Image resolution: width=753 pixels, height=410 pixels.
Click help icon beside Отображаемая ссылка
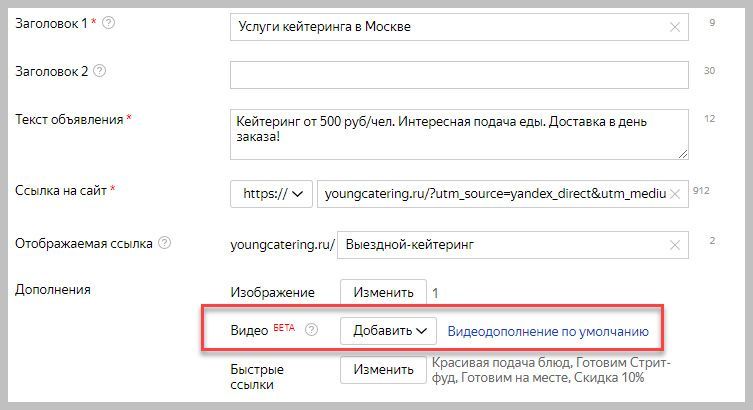165,242
